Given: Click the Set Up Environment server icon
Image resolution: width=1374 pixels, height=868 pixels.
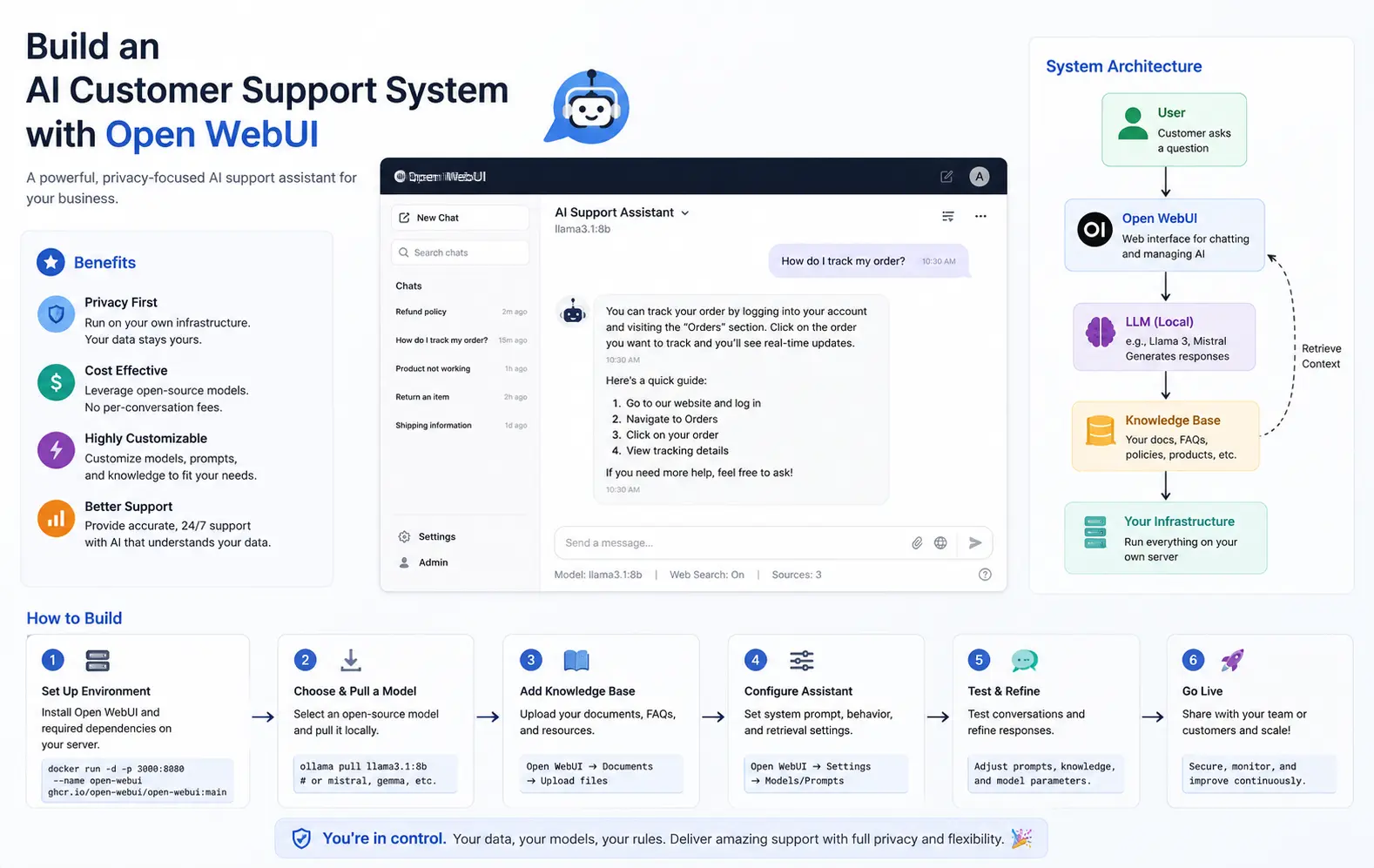Looking at the screenshot, I should tap(98, 661).
